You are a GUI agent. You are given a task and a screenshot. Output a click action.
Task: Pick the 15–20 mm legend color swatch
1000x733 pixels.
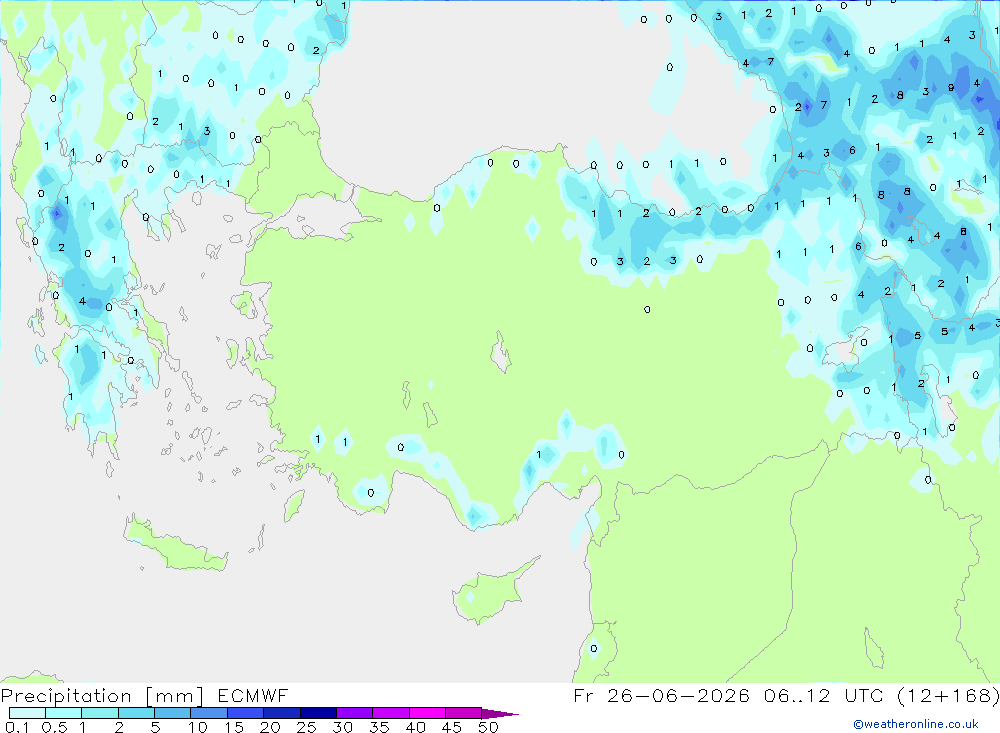[x=246, y=713]
